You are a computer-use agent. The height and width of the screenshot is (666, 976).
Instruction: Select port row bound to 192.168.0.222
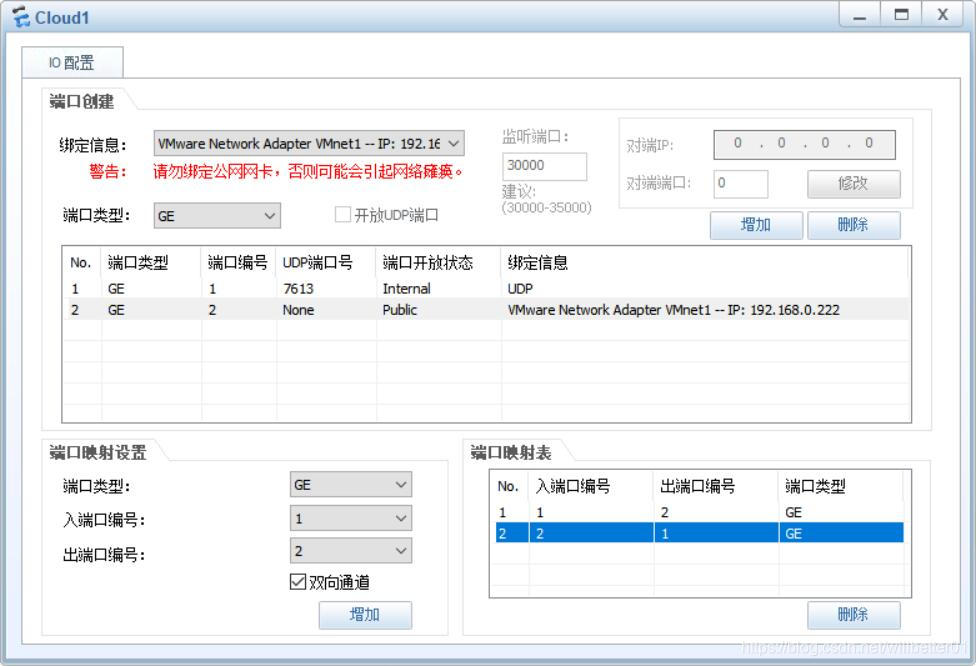pos(486,310)
